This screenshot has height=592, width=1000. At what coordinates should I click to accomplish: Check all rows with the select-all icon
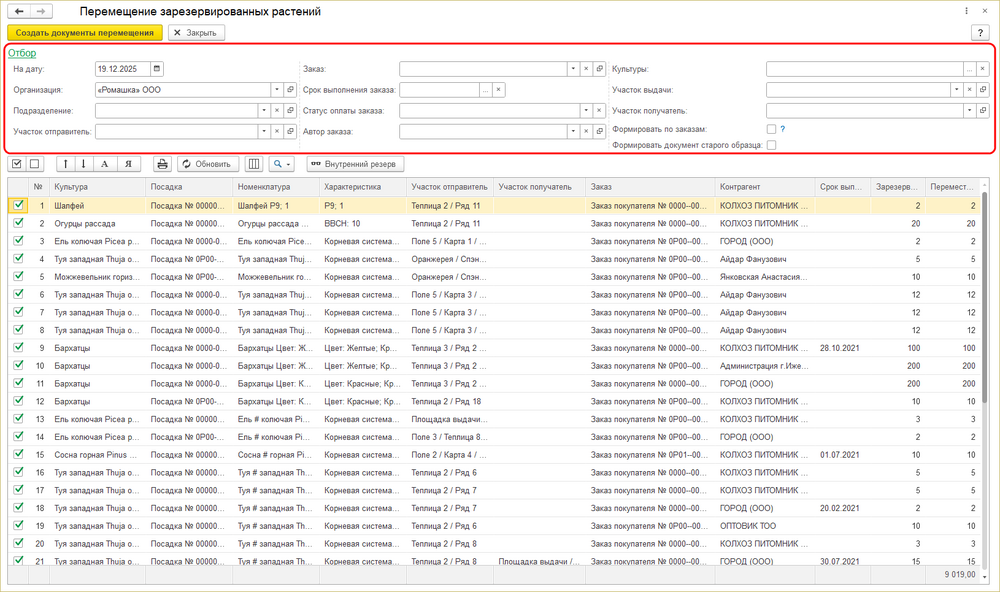17,164
